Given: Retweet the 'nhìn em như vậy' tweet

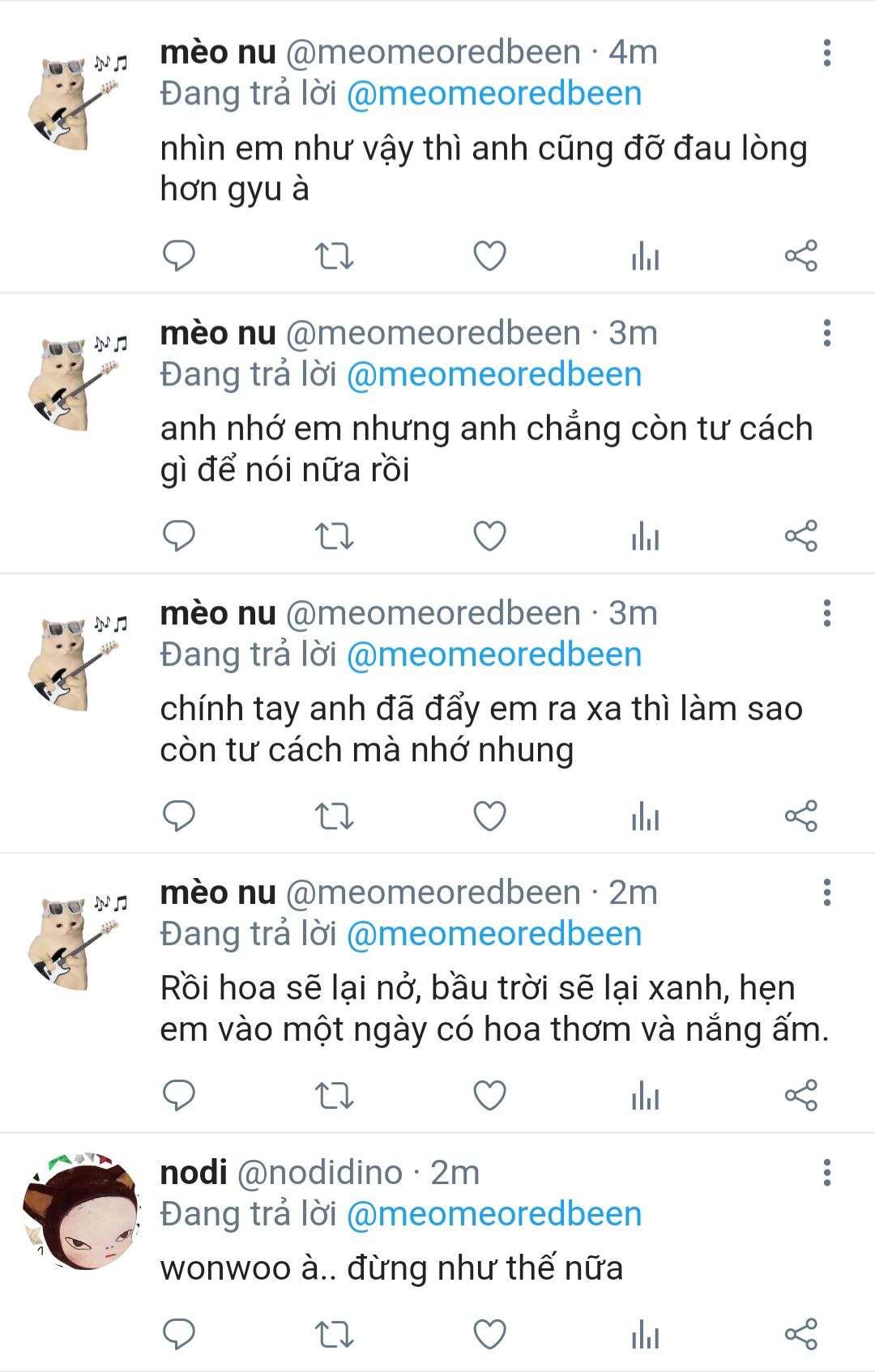Looking at the screenshot, I should (x=334, y=256).
